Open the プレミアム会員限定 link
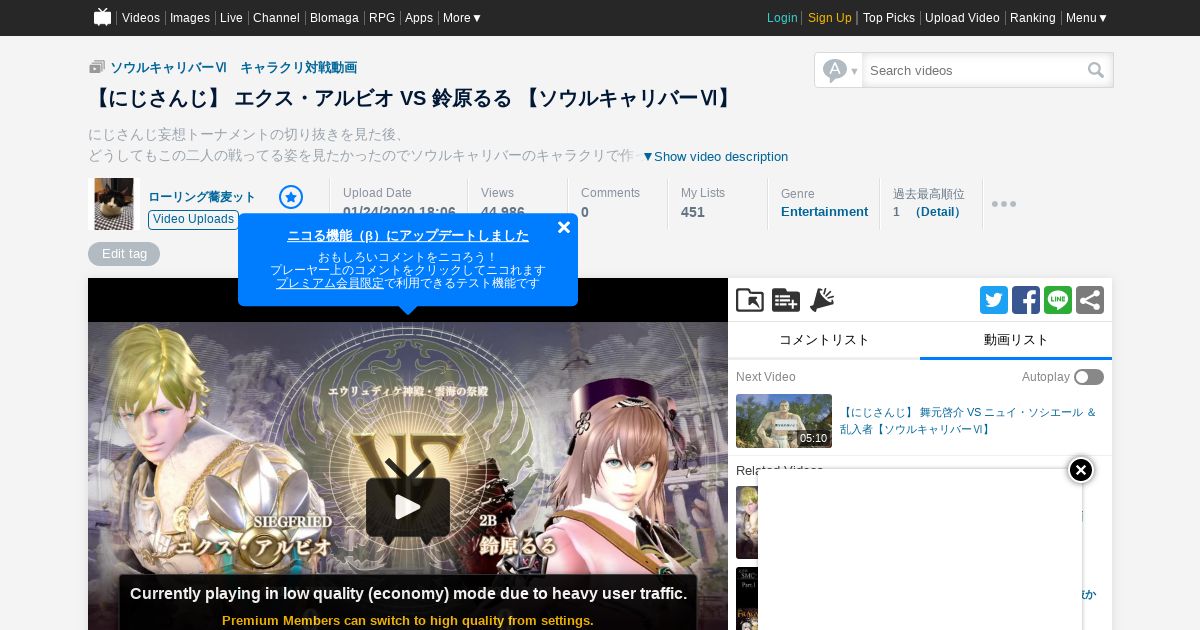The image size is (1200, 630). (330, 283)
